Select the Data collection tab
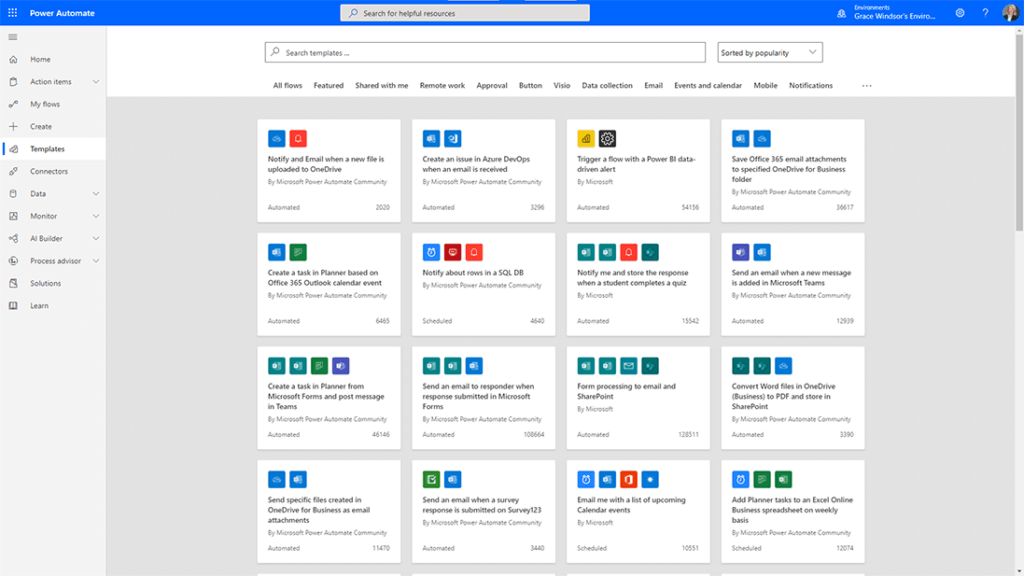Viewport: 1024px width, 576px height. point(607,86)
